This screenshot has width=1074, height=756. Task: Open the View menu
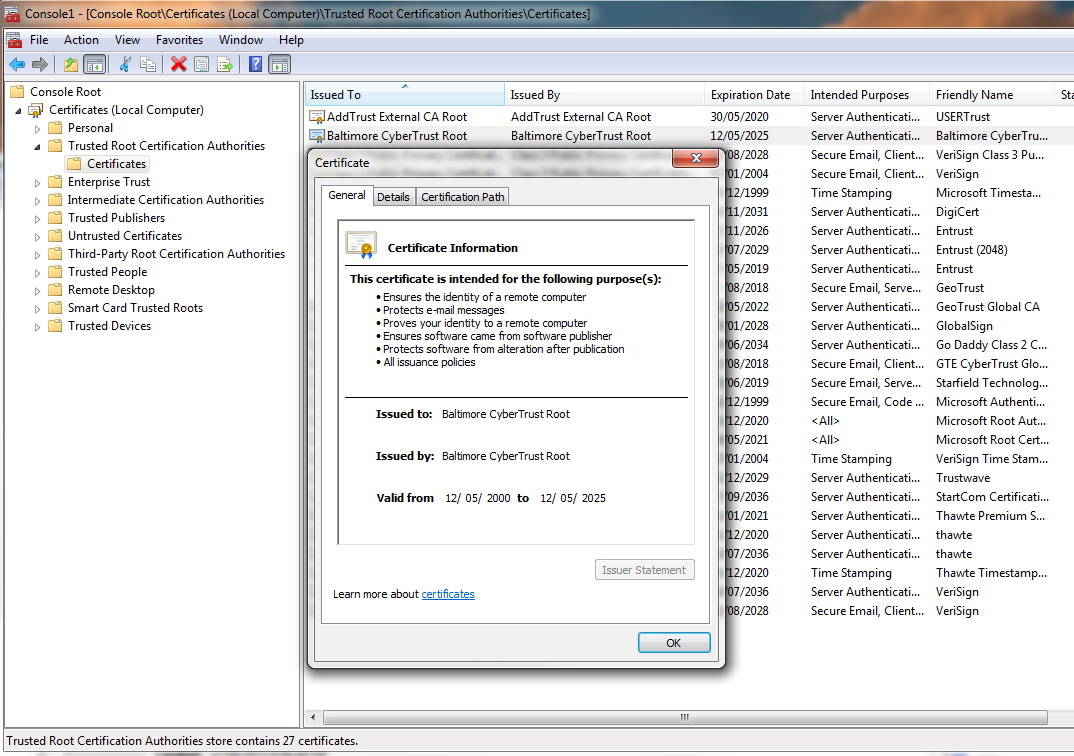(127, 40)
